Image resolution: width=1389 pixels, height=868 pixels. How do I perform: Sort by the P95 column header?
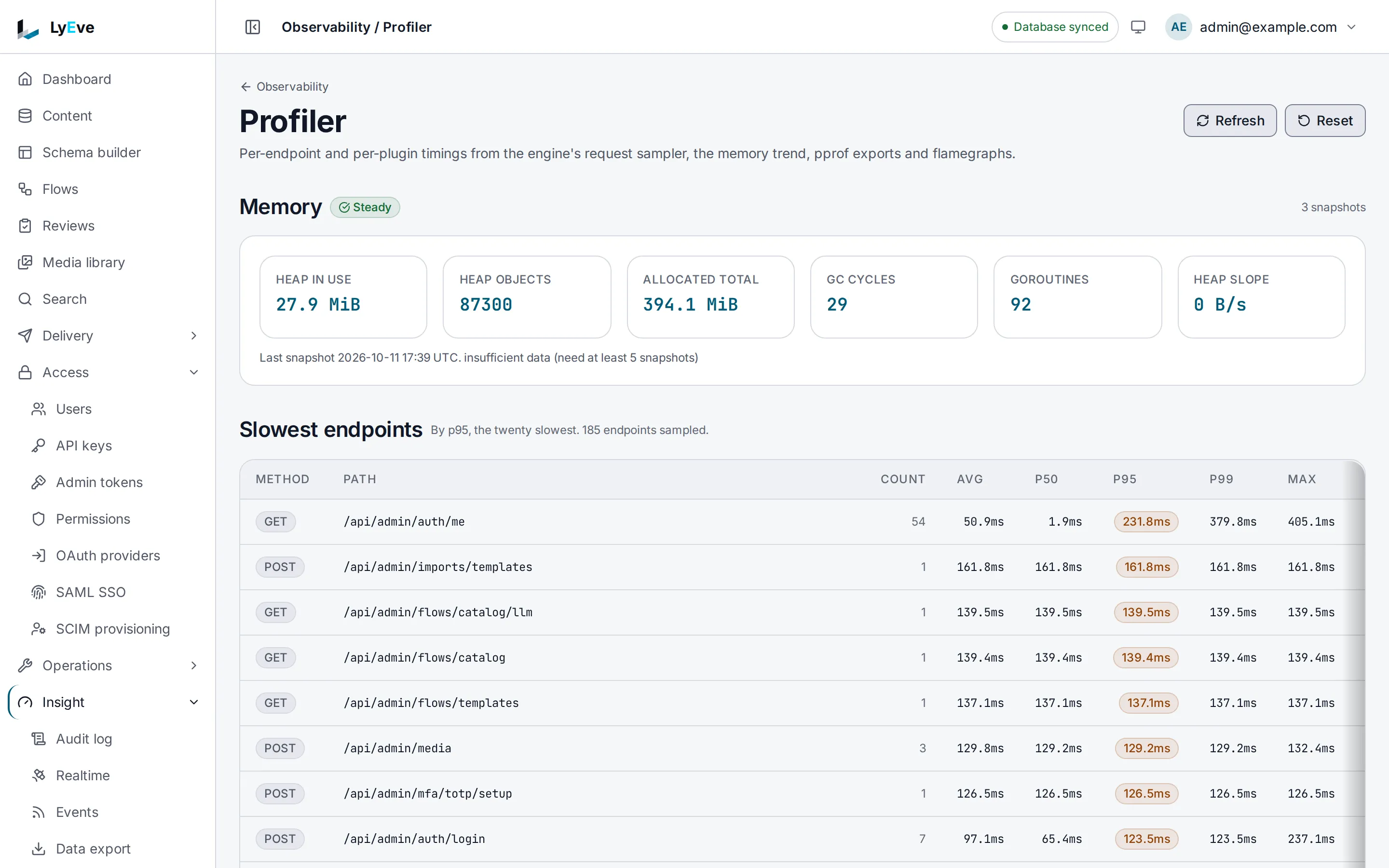pos(1124,479)
